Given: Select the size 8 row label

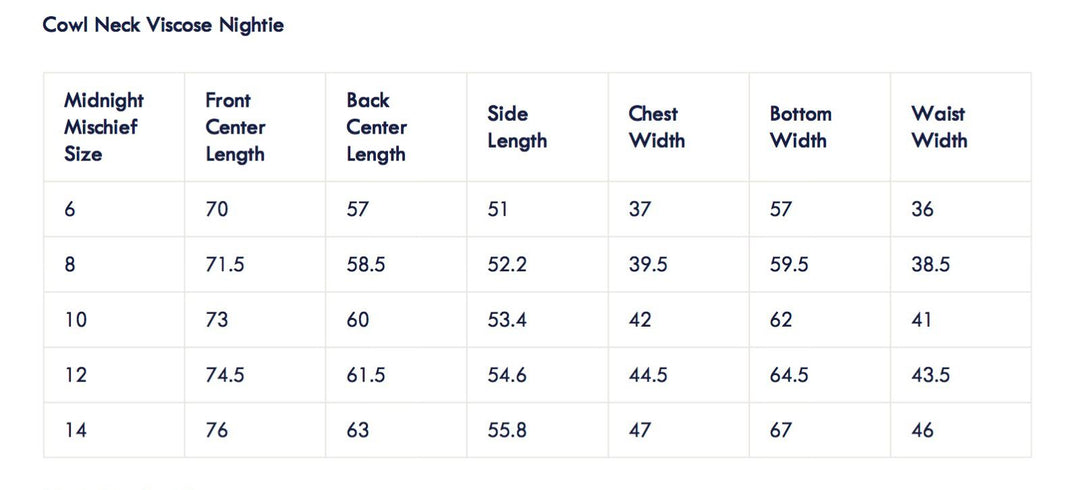Looking at the screenshot, I should click(x=70, y=265).
